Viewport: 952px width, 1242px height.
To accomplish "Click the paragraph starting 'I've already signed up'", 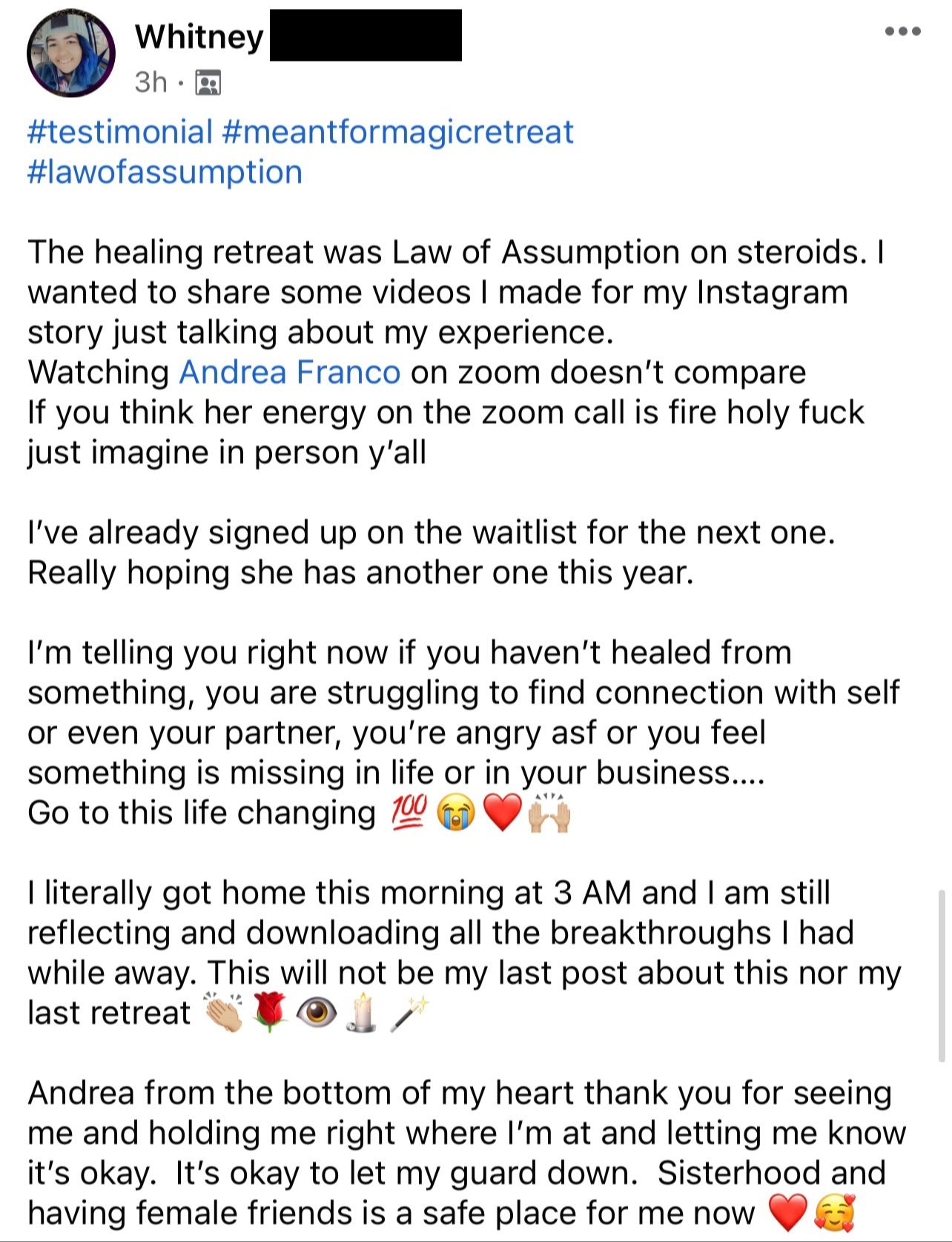I will pyautogui.click(x=432, y=552).
